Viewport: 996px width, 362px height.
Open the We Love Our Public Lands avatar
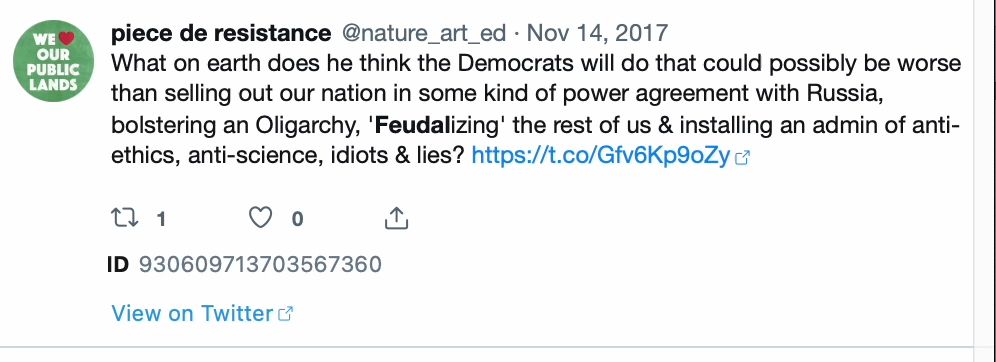53,61
